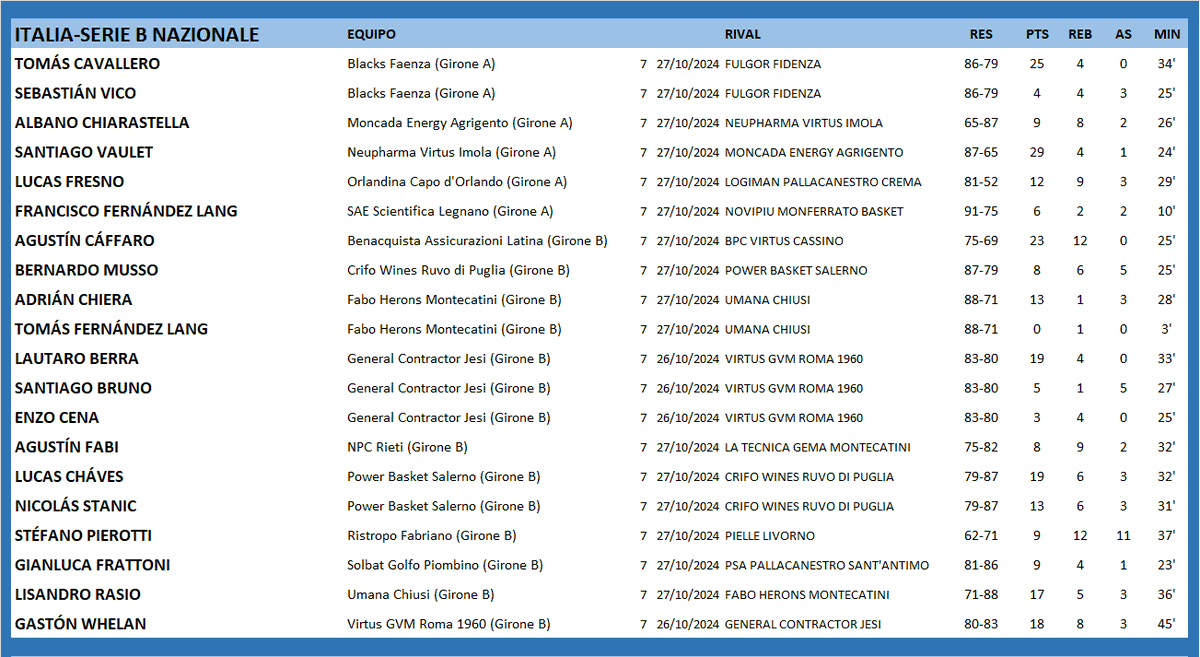The height and width of the screenshot is (657, 1200).
Task: Select rival PIELLE LIVORNO
Action: coord(770,537)
